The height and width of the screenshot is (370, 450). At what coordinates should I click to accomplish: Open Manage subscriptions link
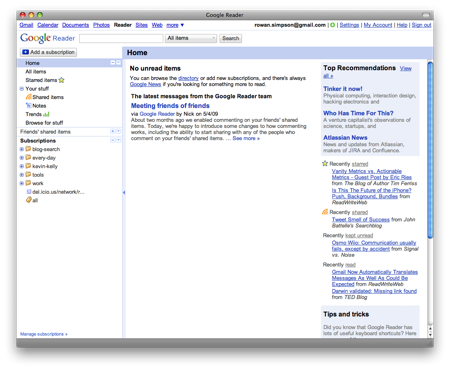pos(44,334)
